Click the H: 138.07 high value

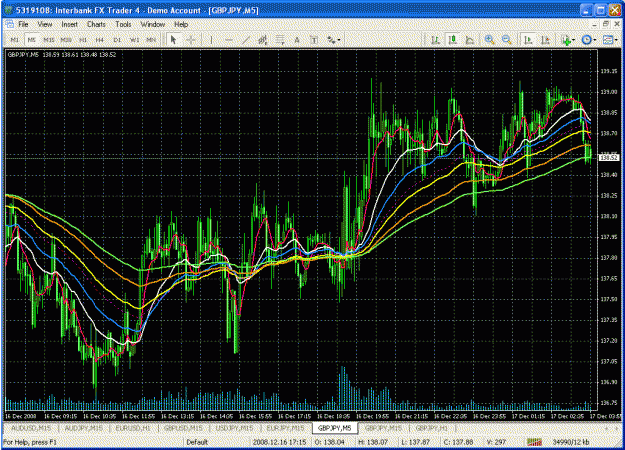coord(373,442)
